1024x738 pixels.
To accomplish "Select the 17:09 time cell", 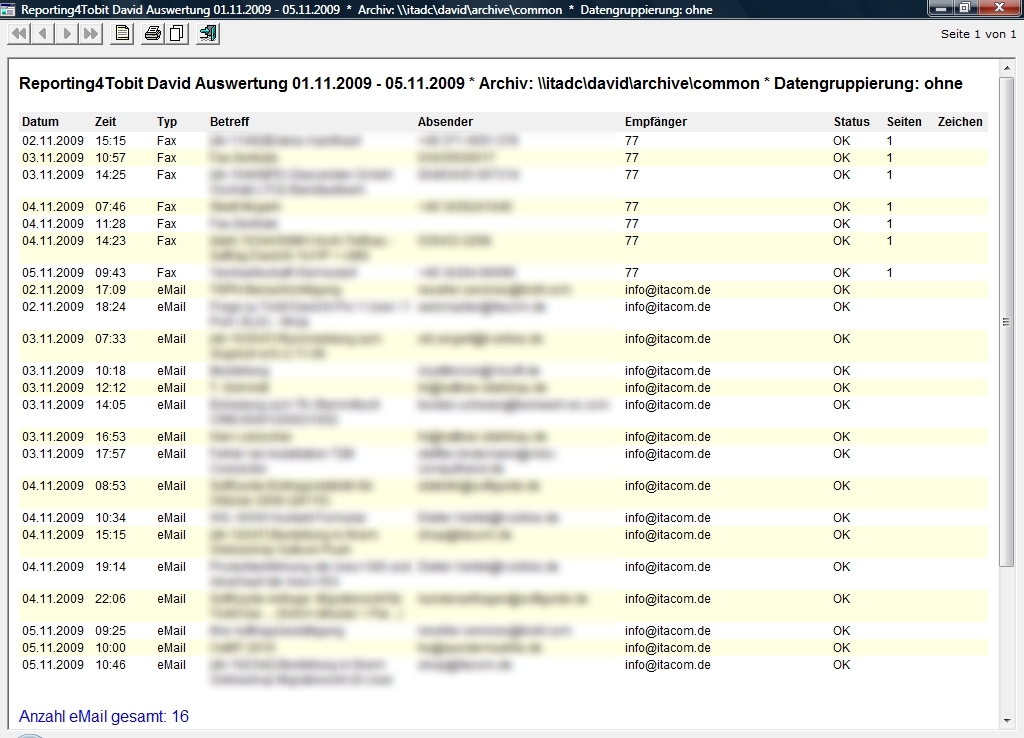I will point(110,289).
